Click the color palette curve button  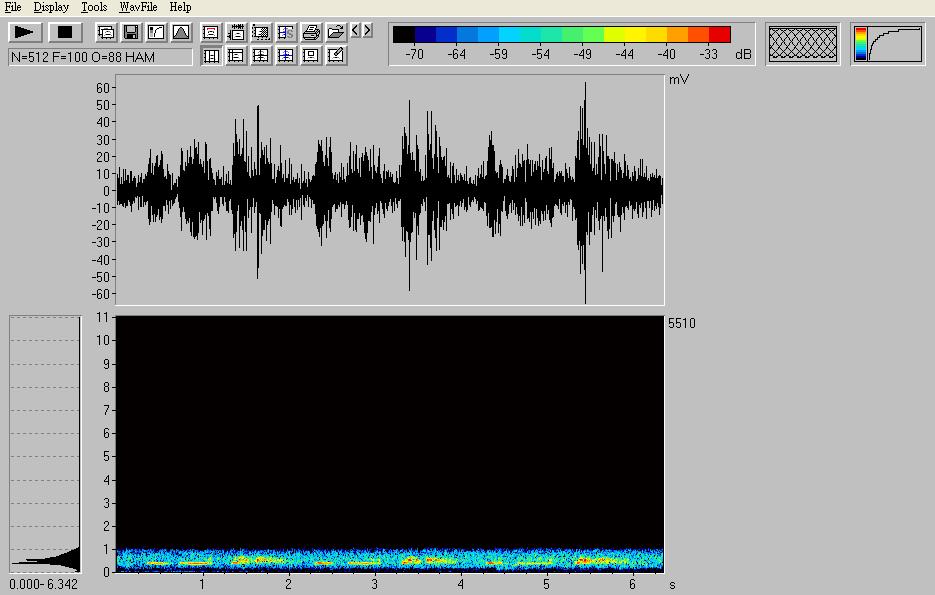[x=888, y=44]
